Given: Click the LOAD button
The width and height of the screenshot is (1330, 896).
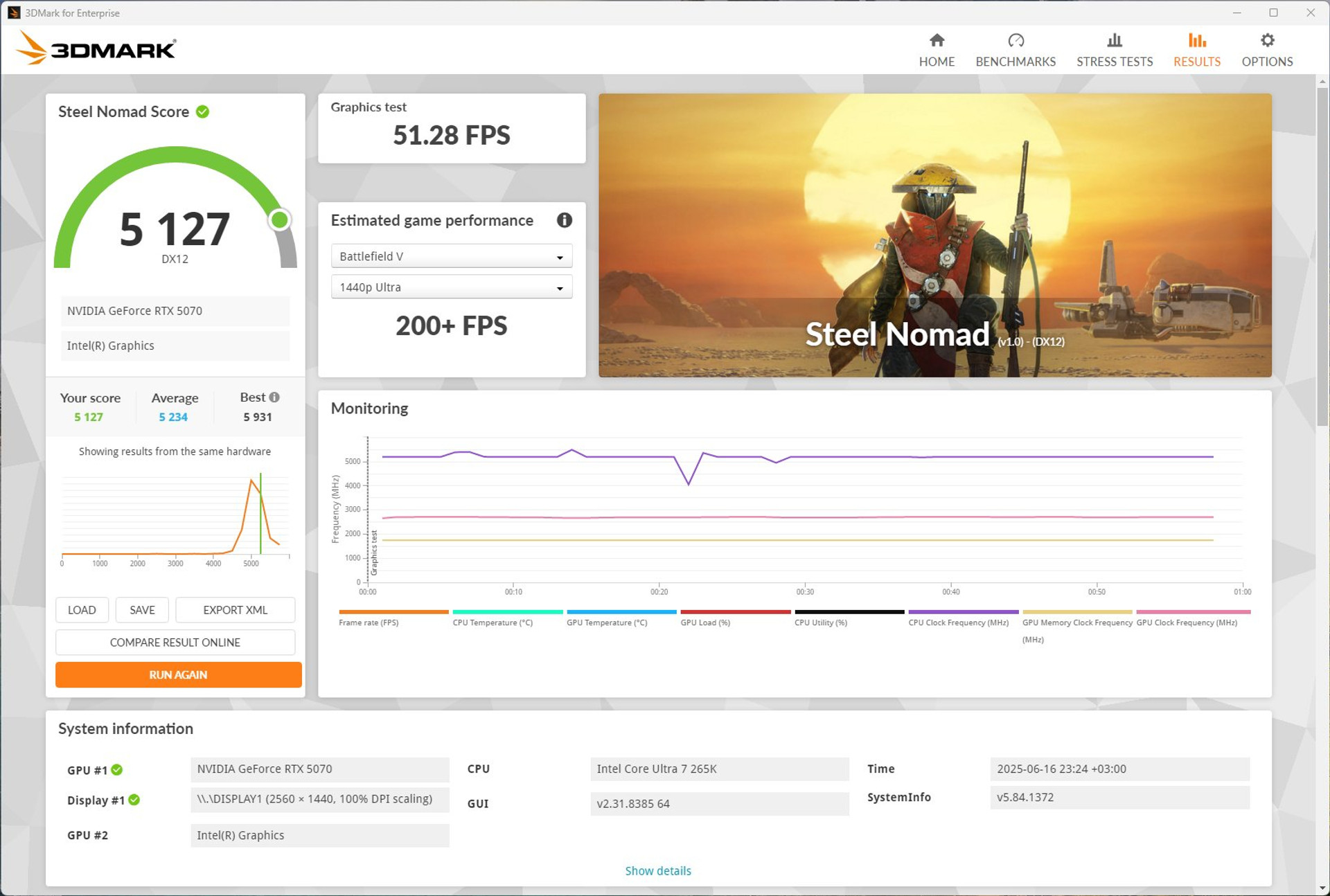Looking at the screenshot, I should [x=82, y=610].
